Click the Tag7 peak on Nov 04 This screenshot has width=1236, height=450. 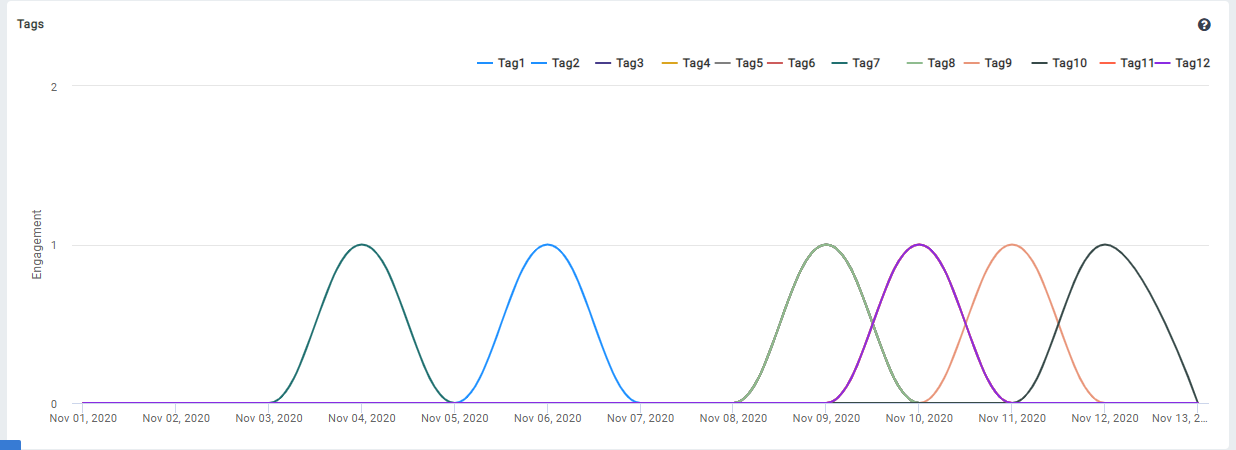coord(362,245)
